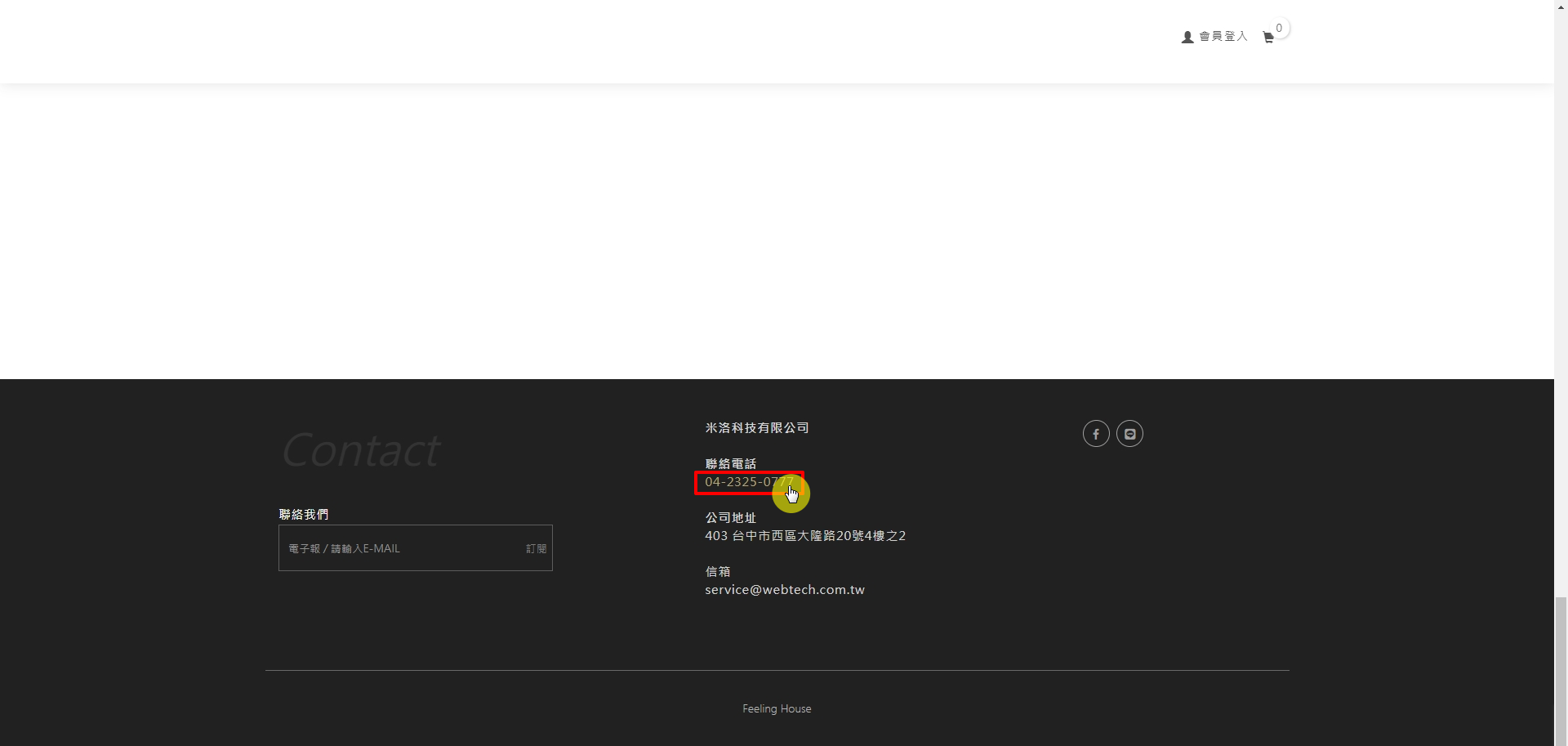This screenshot has height=746, width=1568.
Task: Click the phone number 04-2325-0777
Action: 748,482
